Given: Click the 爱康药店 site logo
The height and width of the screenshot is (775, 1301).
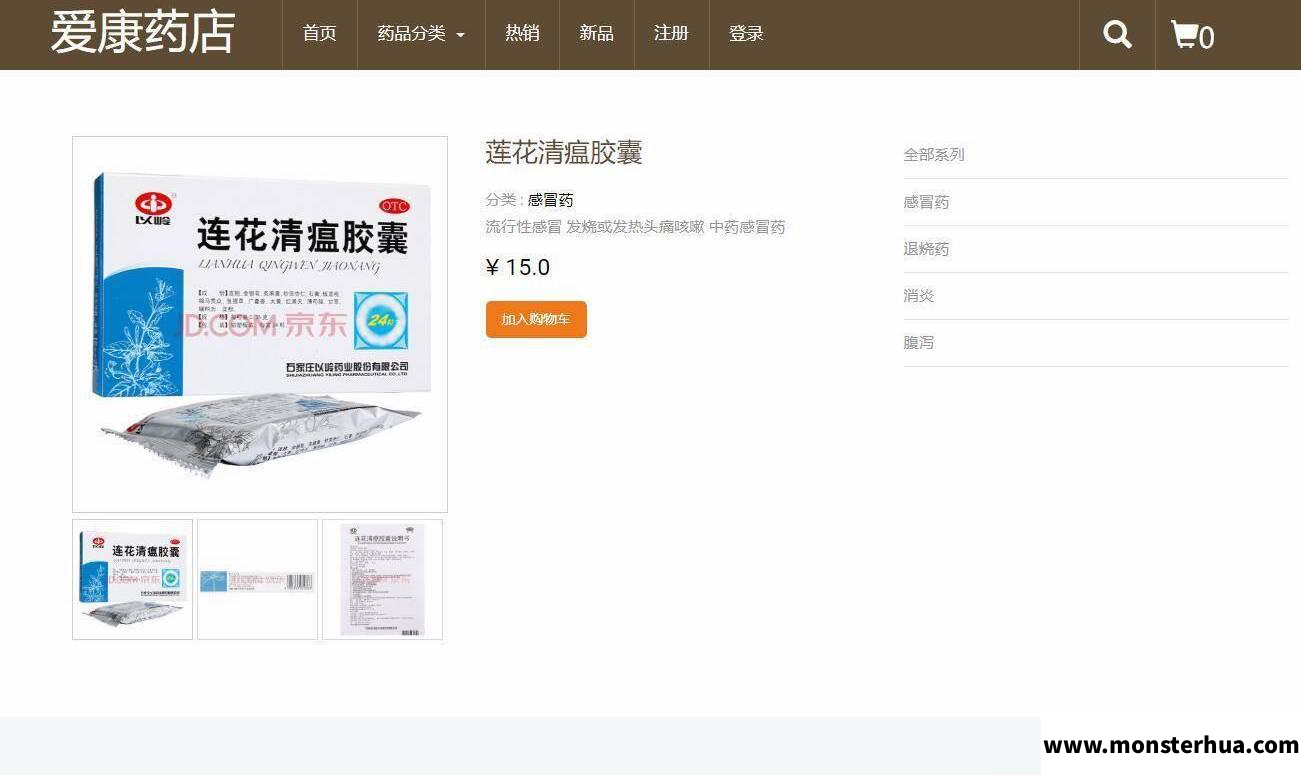Looking at the screenshot, I should pos(143,32).
